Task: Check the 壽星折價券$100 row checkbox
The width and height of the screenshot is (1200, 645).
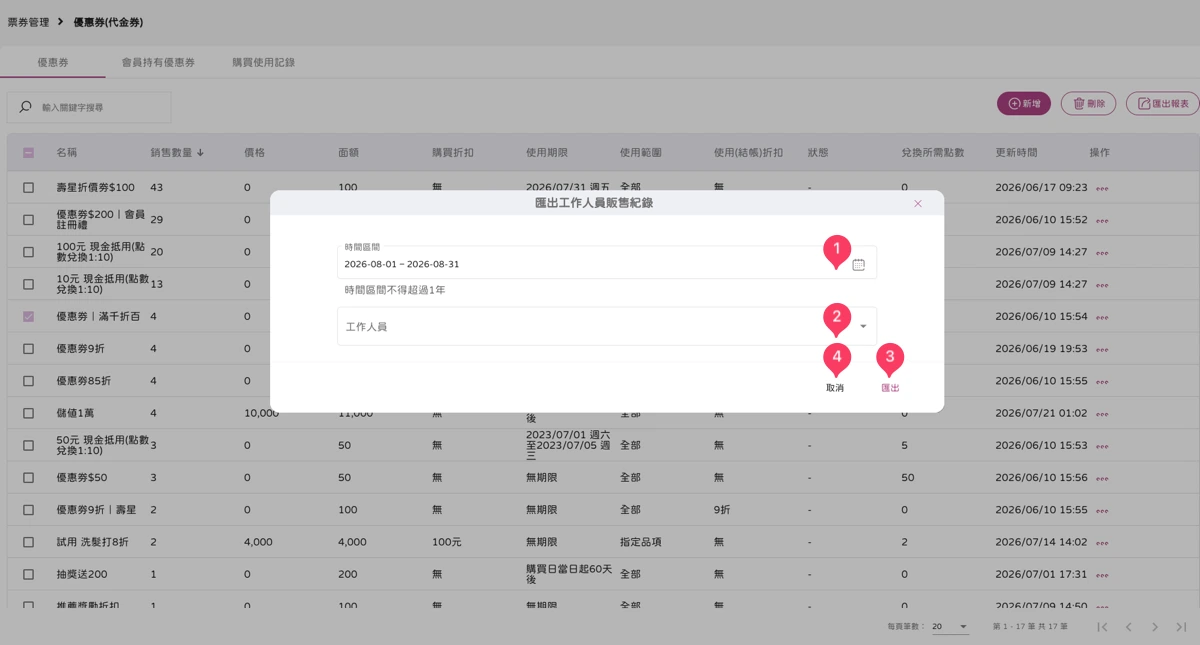Action: 28,187
